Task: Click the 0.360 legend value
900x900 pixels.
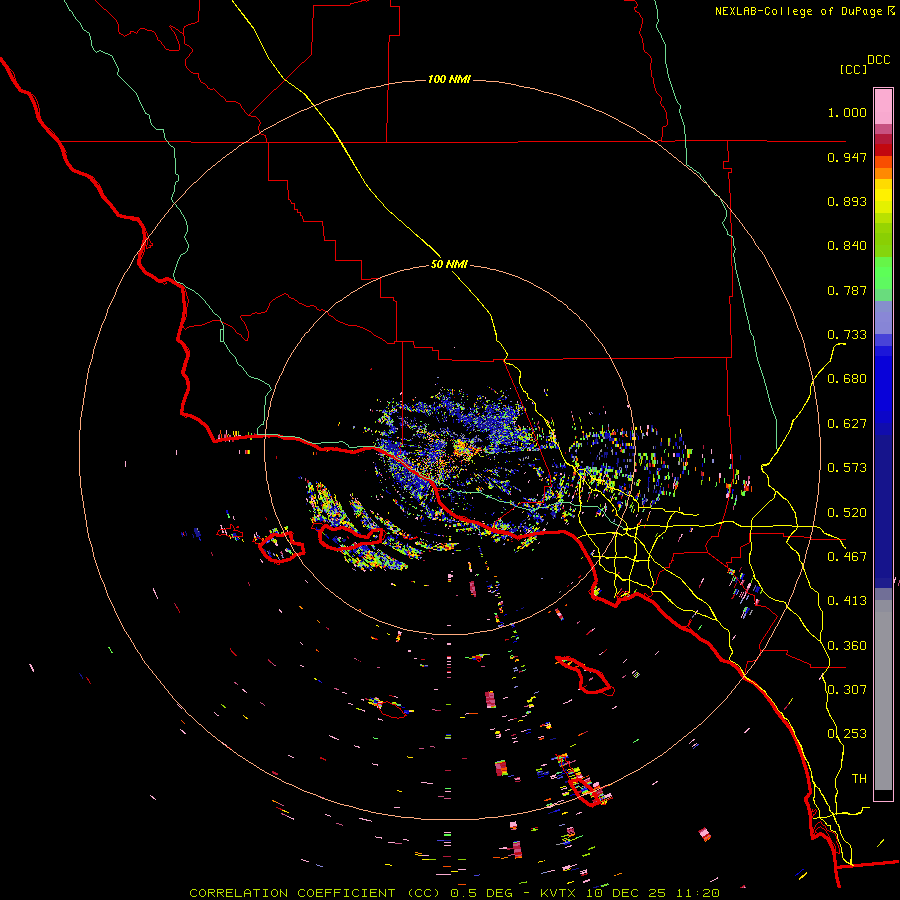Action: (x=847, y=646)
